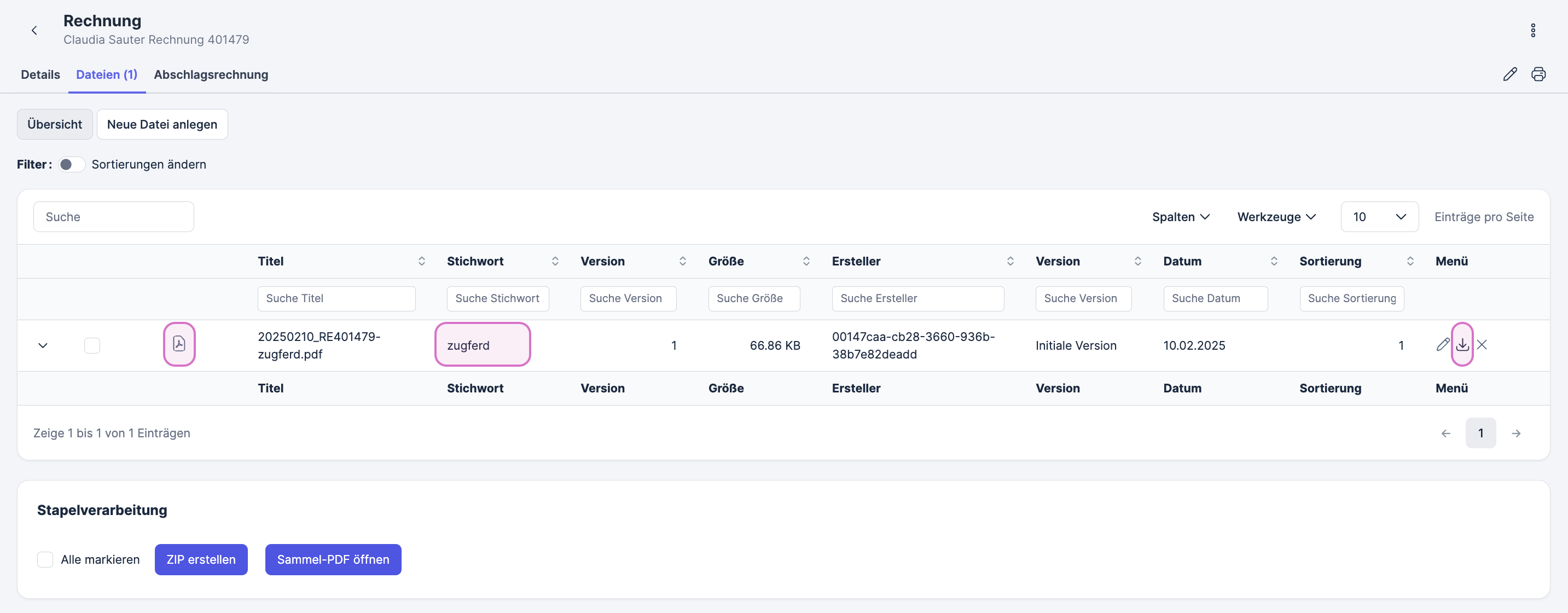Switch to the Details tab

click(x=40, y=74)
